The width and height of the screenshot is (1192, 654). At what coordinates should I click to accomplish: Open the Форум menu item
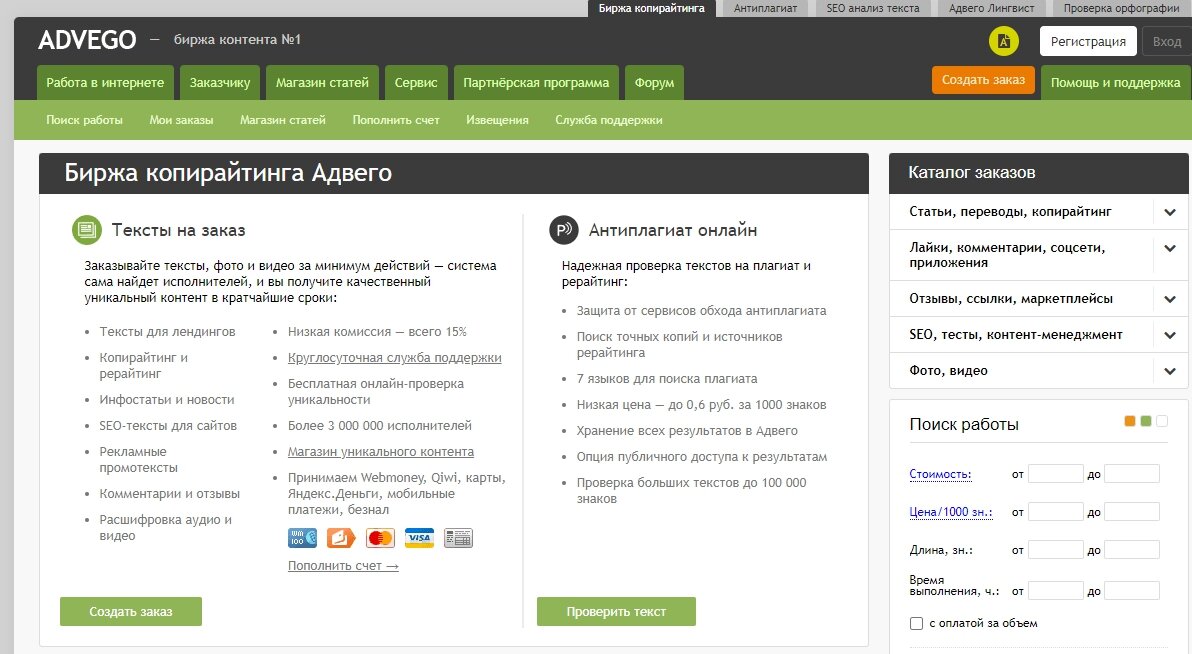(655, 83)
